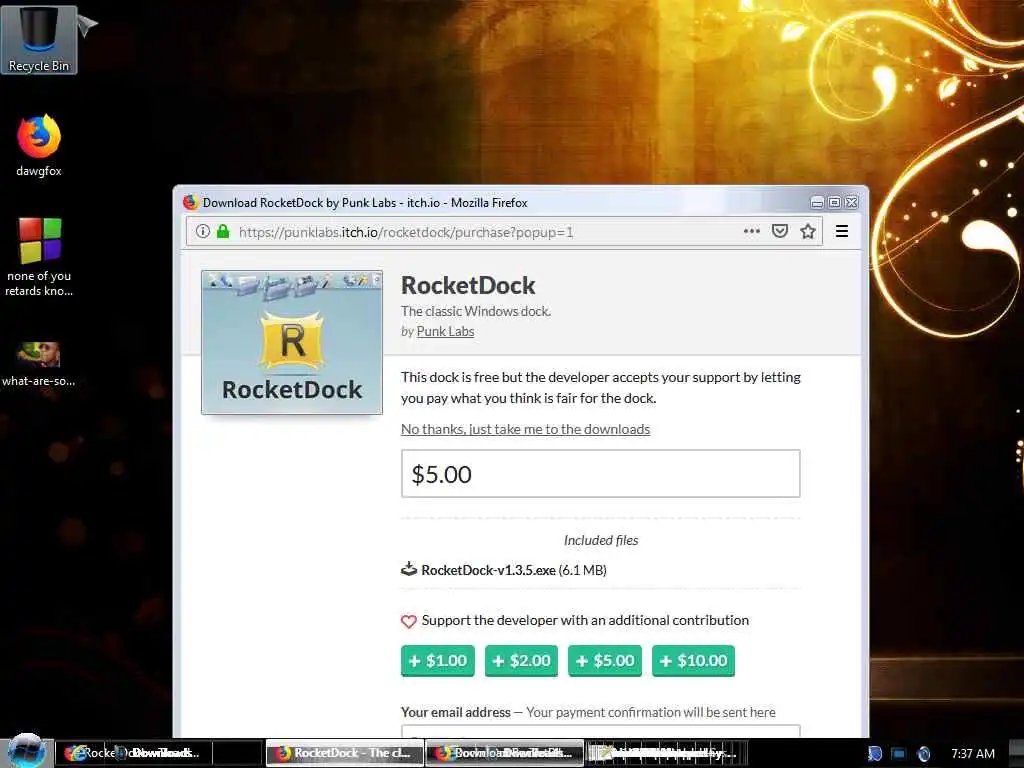Open the page actions three-dot menu
Image resolution: width=1024 pixels, height=768 pixels.
(752, 231)
